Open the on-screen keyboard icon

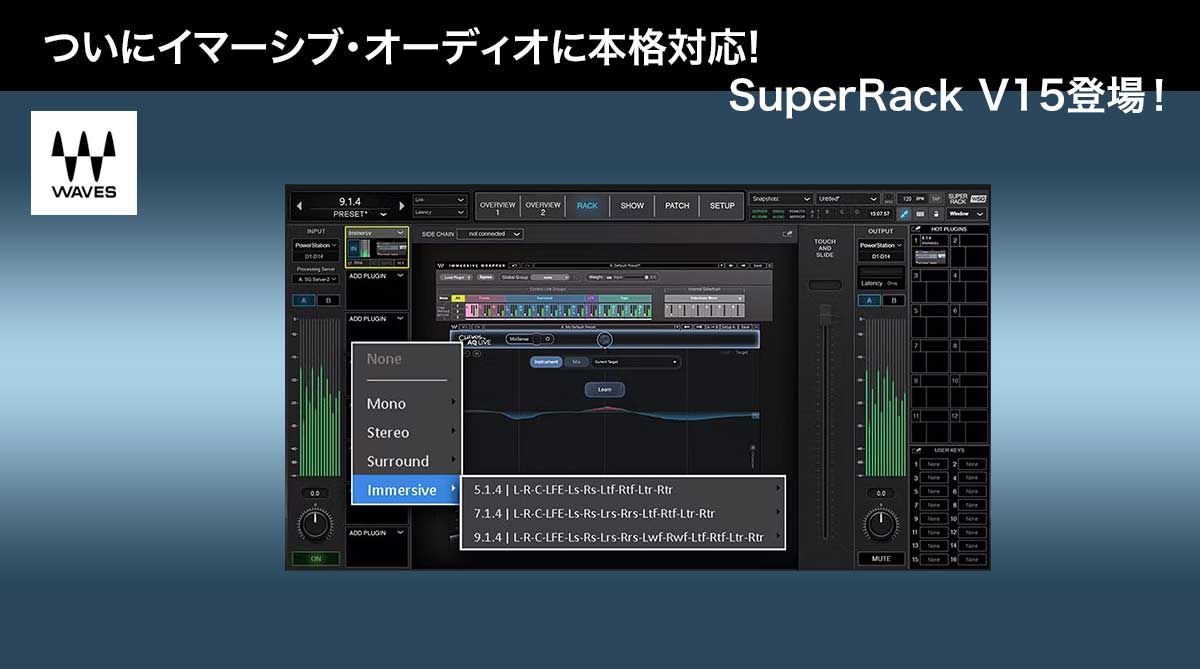(920, 213)
